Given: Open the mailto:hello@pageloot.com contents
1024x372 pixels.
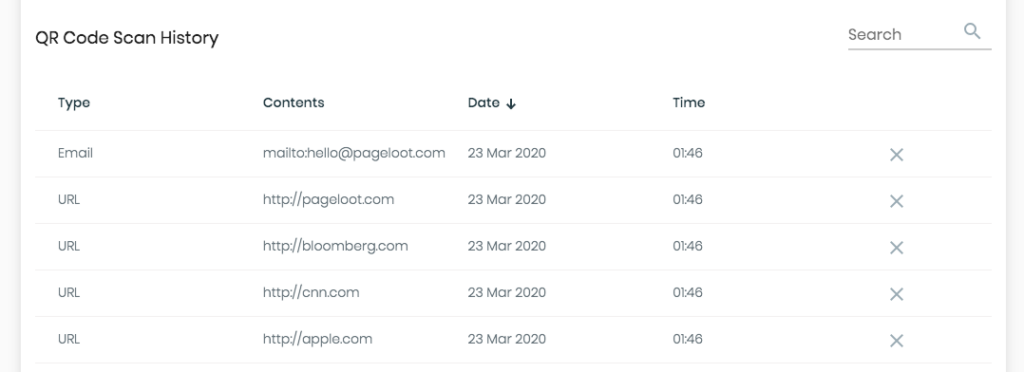Looking at the screenshot, I should pos(354,153).
